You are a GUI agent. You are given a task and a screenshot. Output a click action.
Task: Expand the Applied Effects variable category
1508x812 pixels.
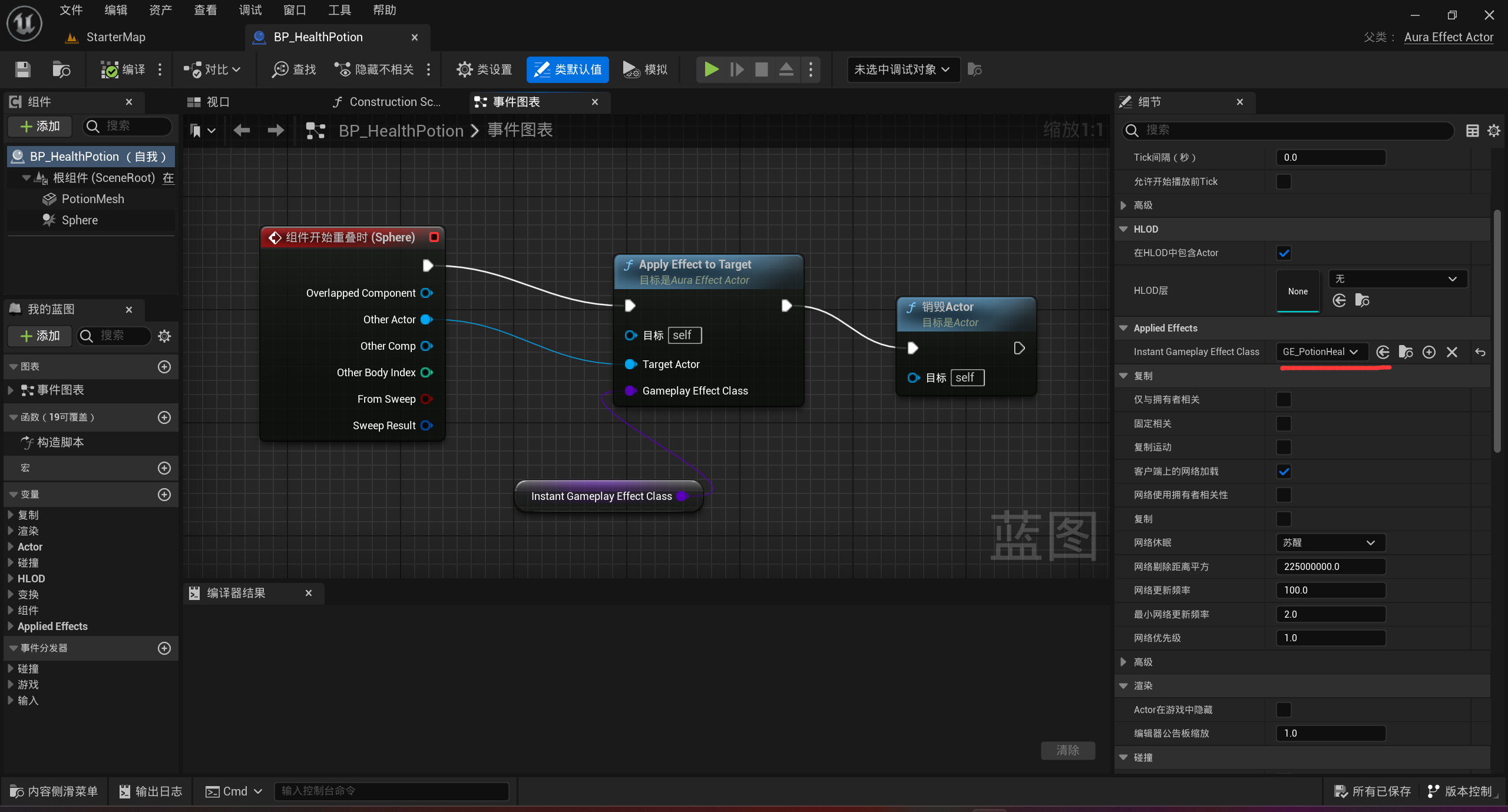tap(10, 626)
